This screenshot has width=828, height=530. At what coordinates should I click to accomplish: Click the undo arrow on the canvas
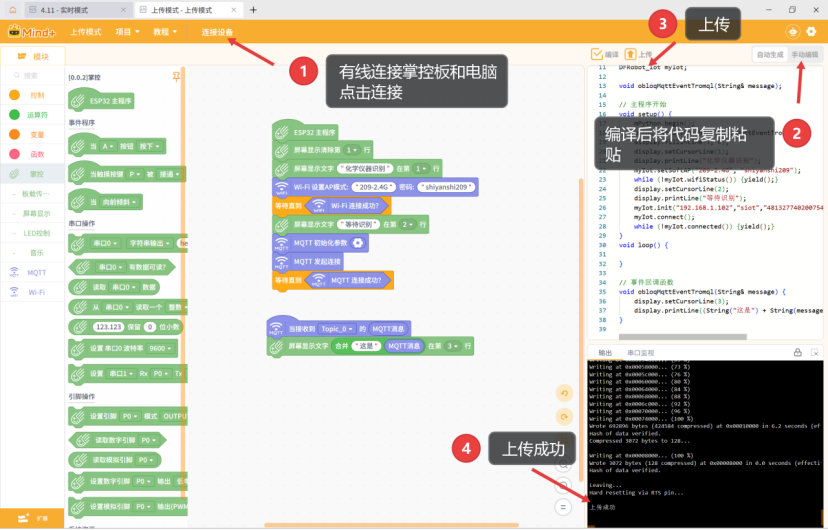coord(563,393)
